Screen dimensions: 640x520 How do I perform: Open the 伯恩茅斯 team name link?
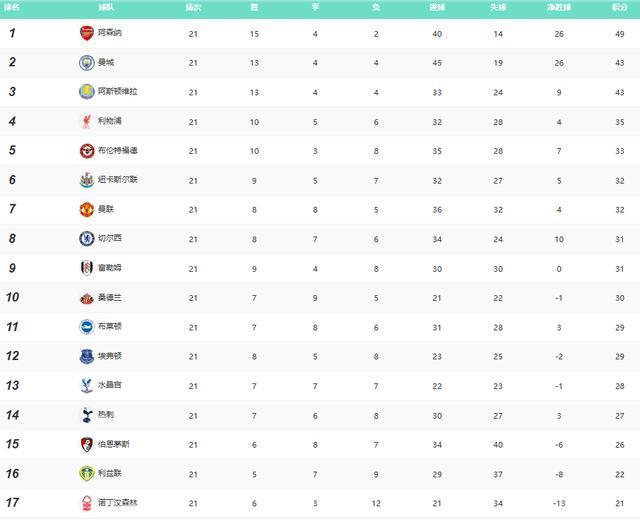coord(115,444)
